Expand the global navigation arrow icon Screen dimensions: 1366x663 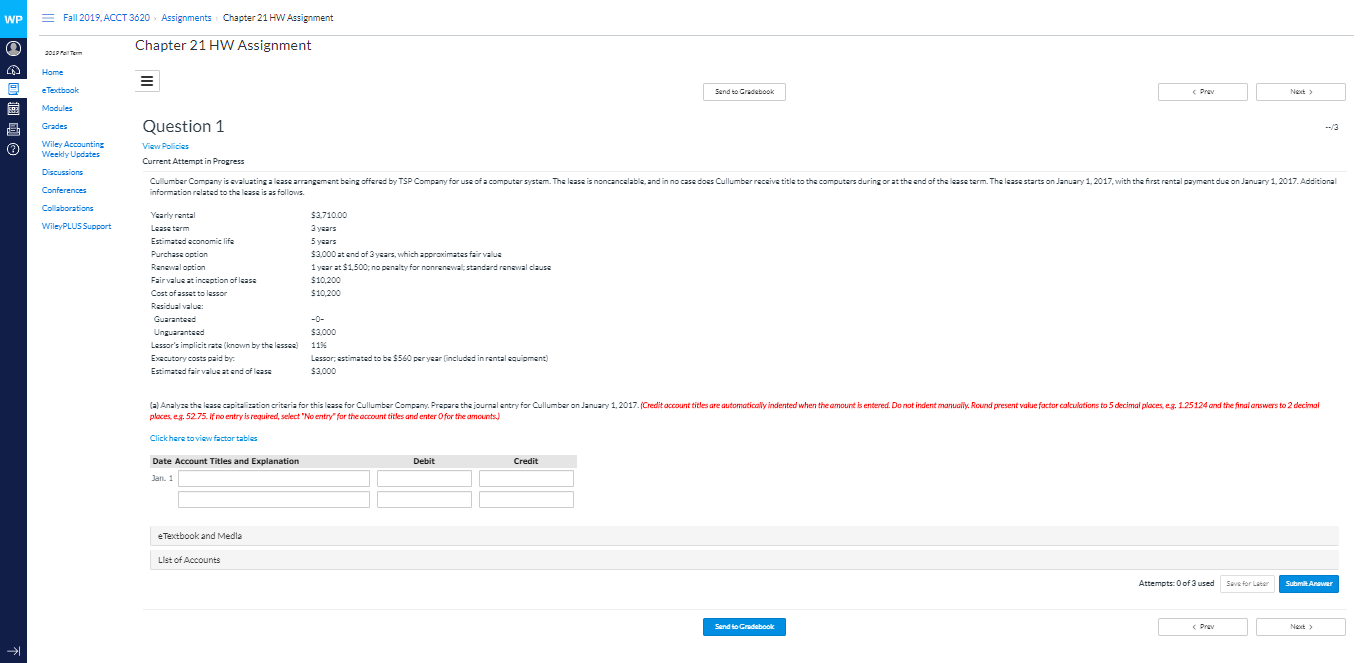click(x=13, y=650)
